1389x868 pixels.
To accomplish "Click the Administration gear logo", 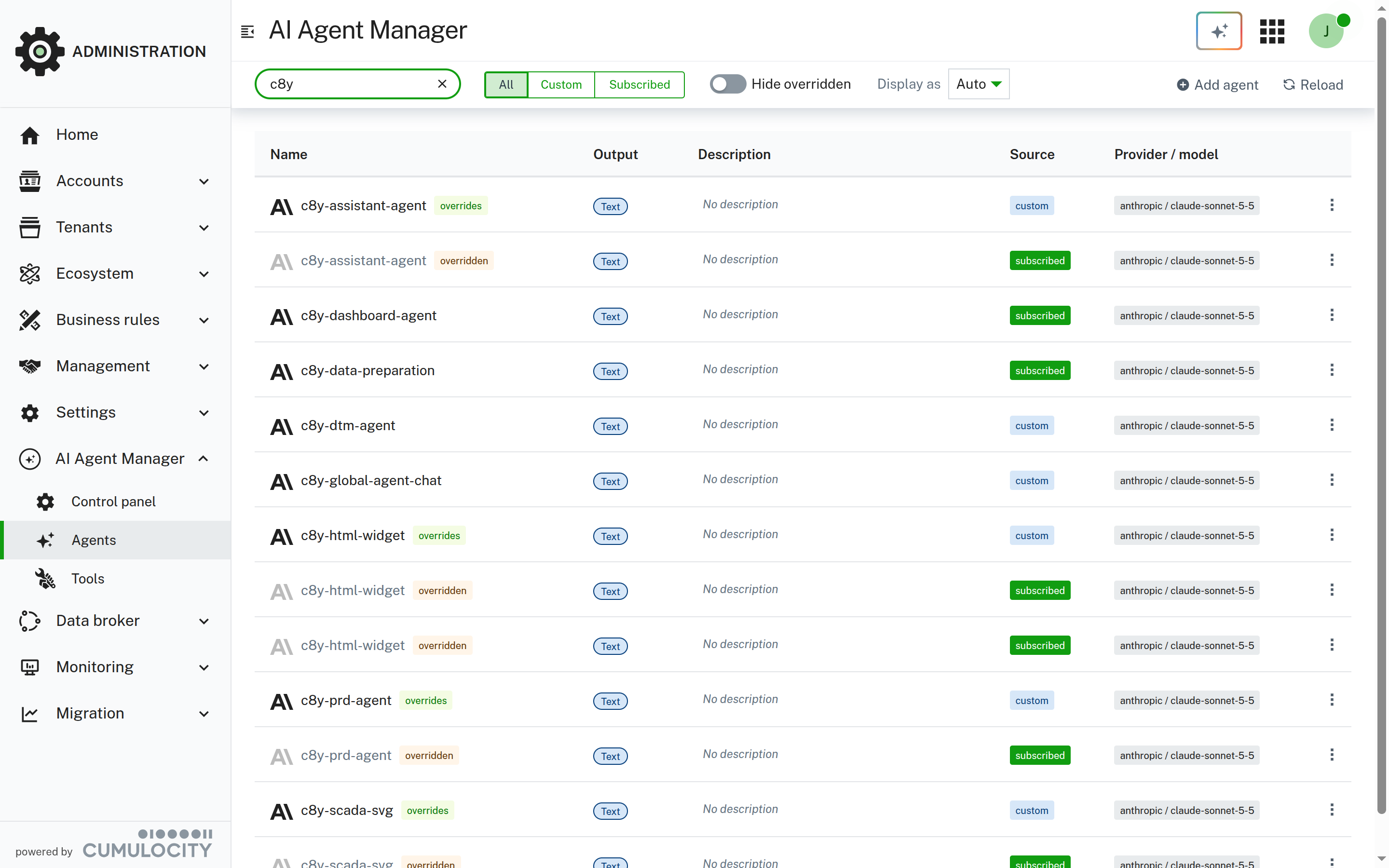I will [40, 51].
